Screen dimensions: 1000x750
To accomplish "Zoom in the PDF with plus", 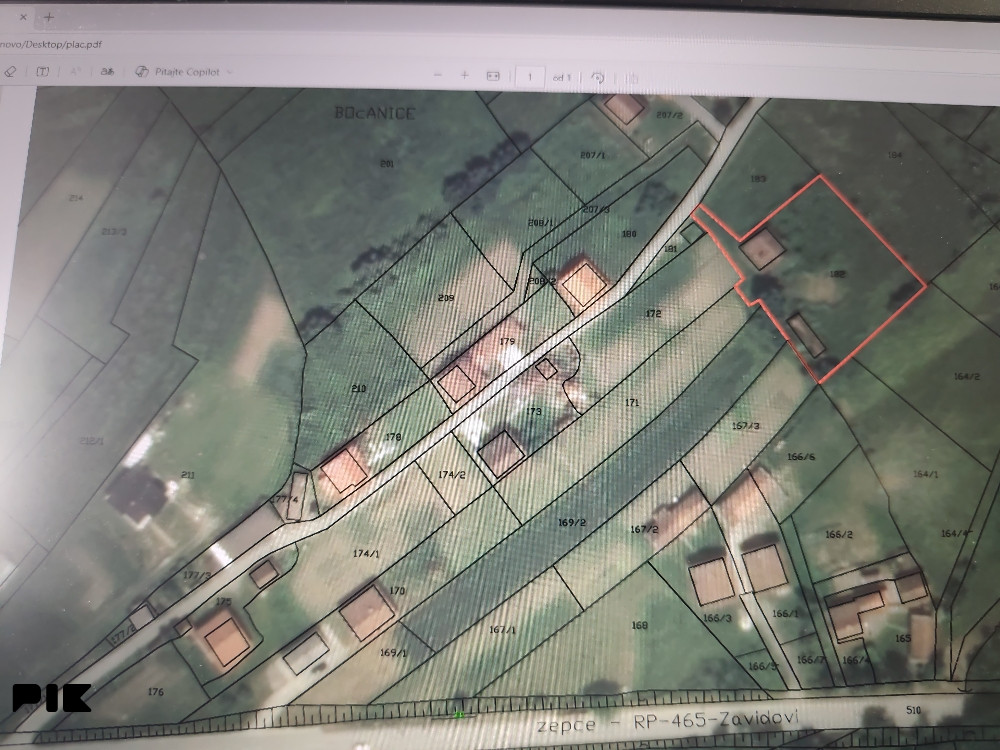I will pyautogui.click(x=464, y=75).
